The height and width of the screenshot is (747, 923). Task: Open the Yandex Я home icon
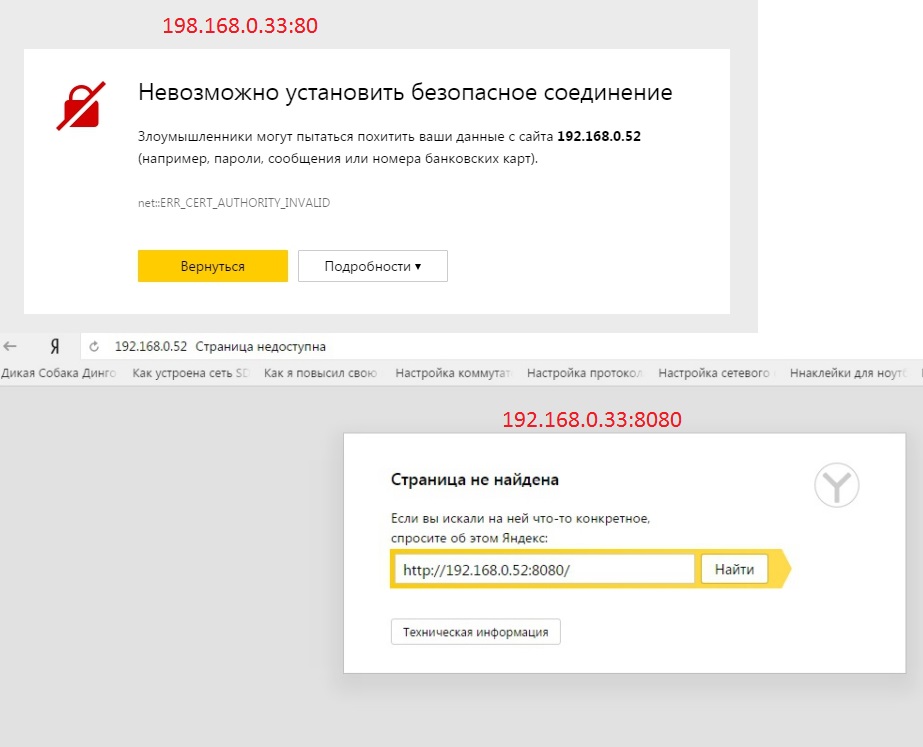click(55, 347)
